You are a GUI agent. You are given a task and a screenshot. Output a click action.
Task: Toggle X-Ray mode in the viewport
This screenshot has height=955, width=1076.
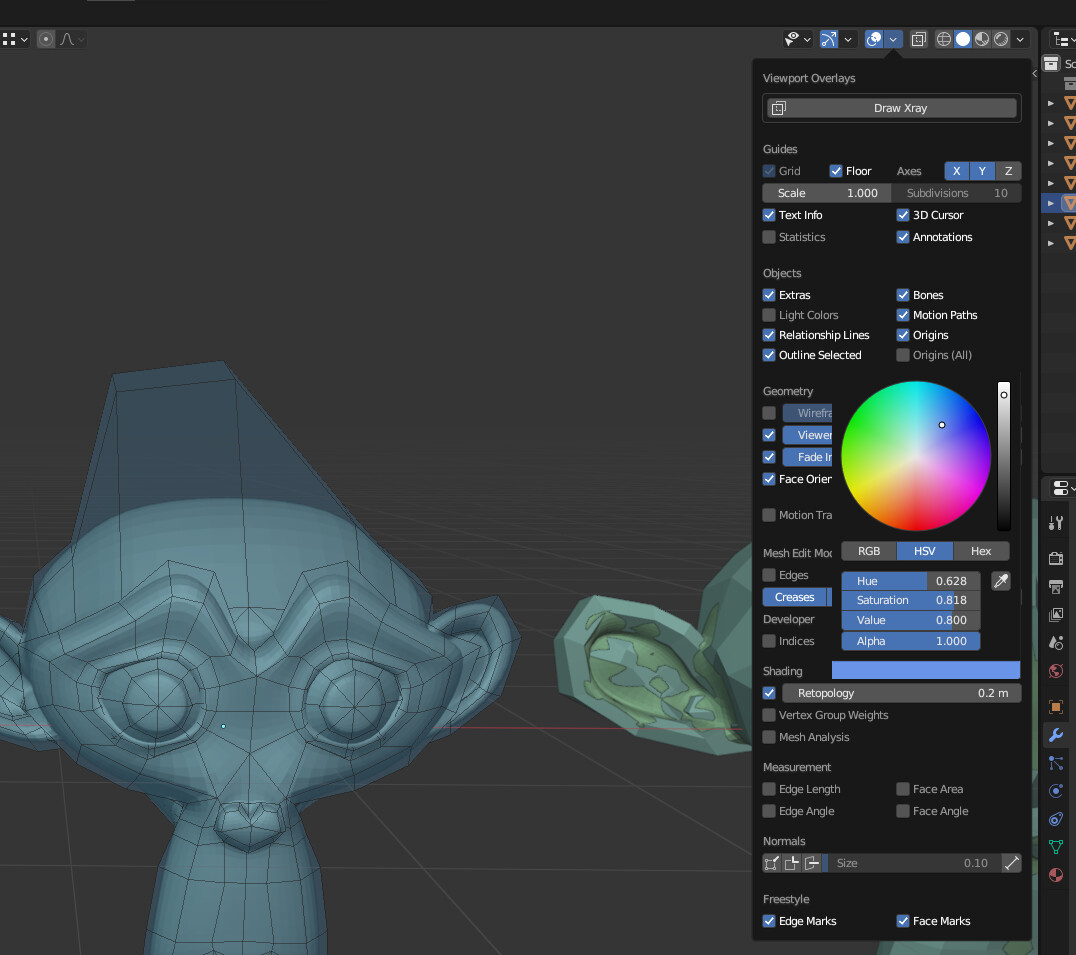click(x=918, y=39)
